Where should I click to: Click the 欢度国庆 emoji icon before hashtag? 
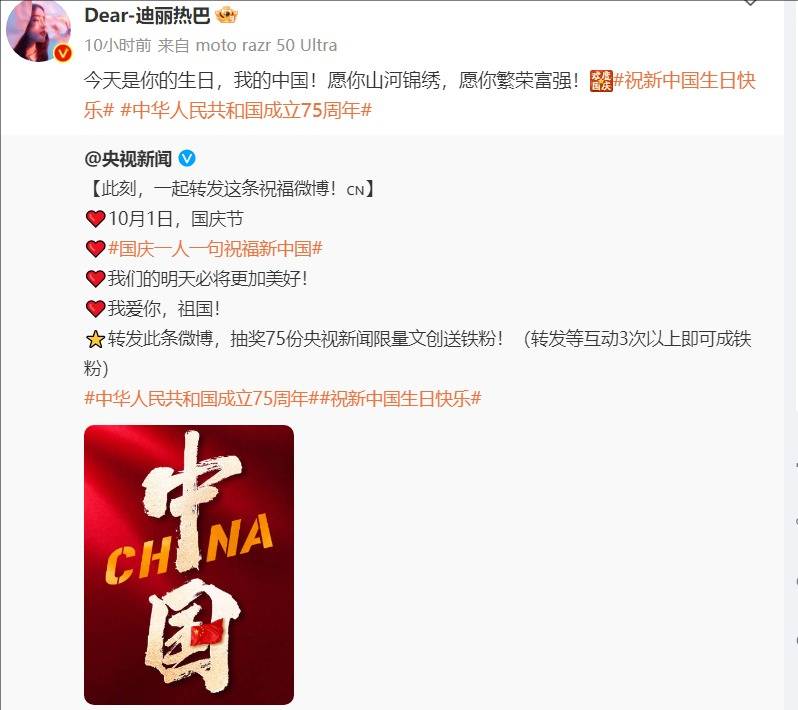pyautogui.click(x=601, y=81)
